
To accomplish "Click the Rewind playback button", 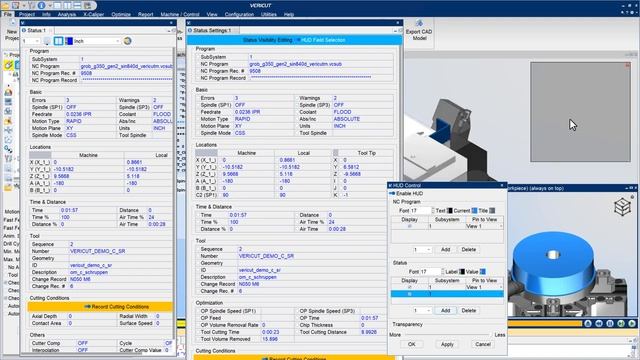I will pyautogui.click(x=599, y=324).
